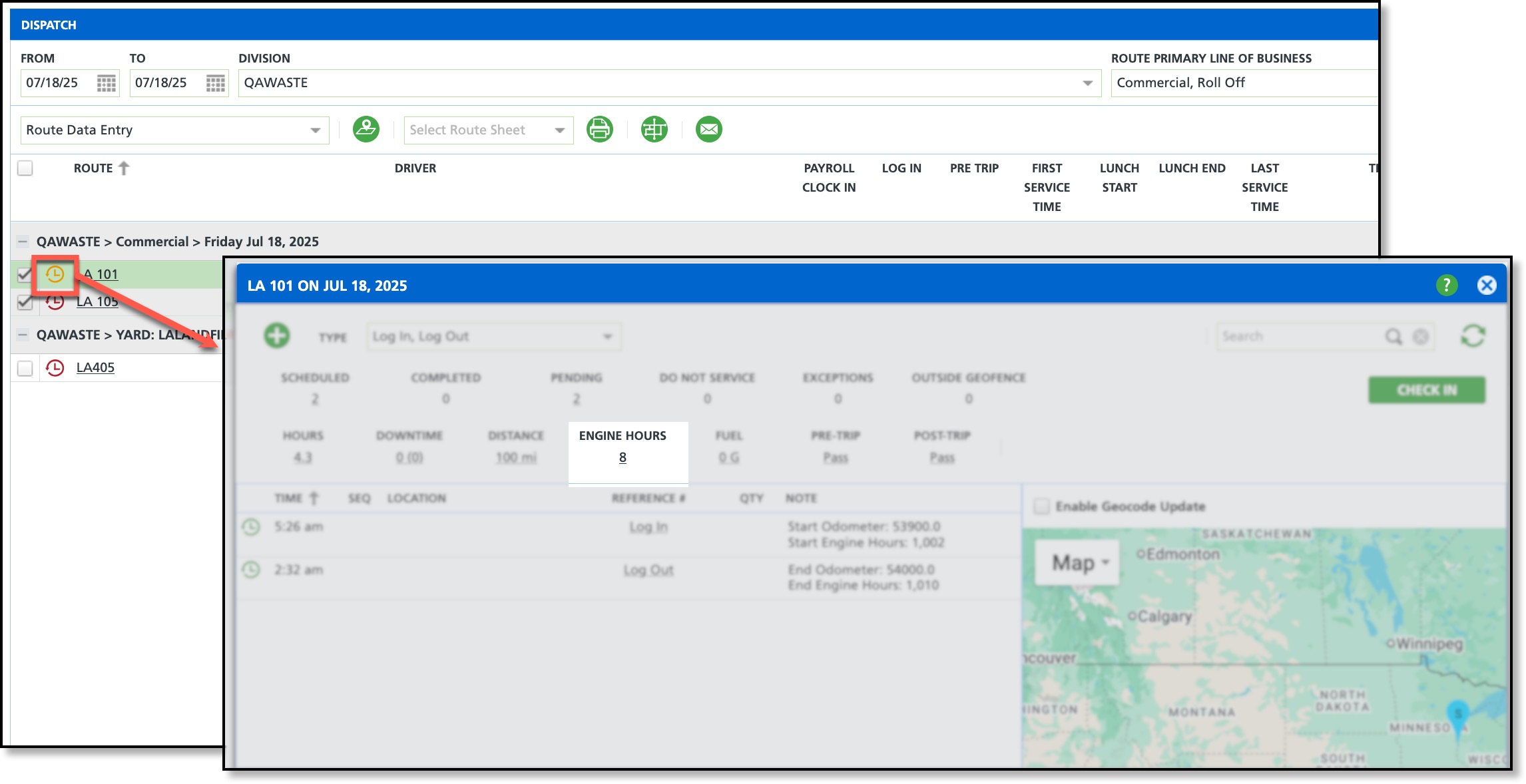Click the Engine Hours value 8 link
Image resolution: width=1526 pixels, height=784 pixels.
point(623,457)
